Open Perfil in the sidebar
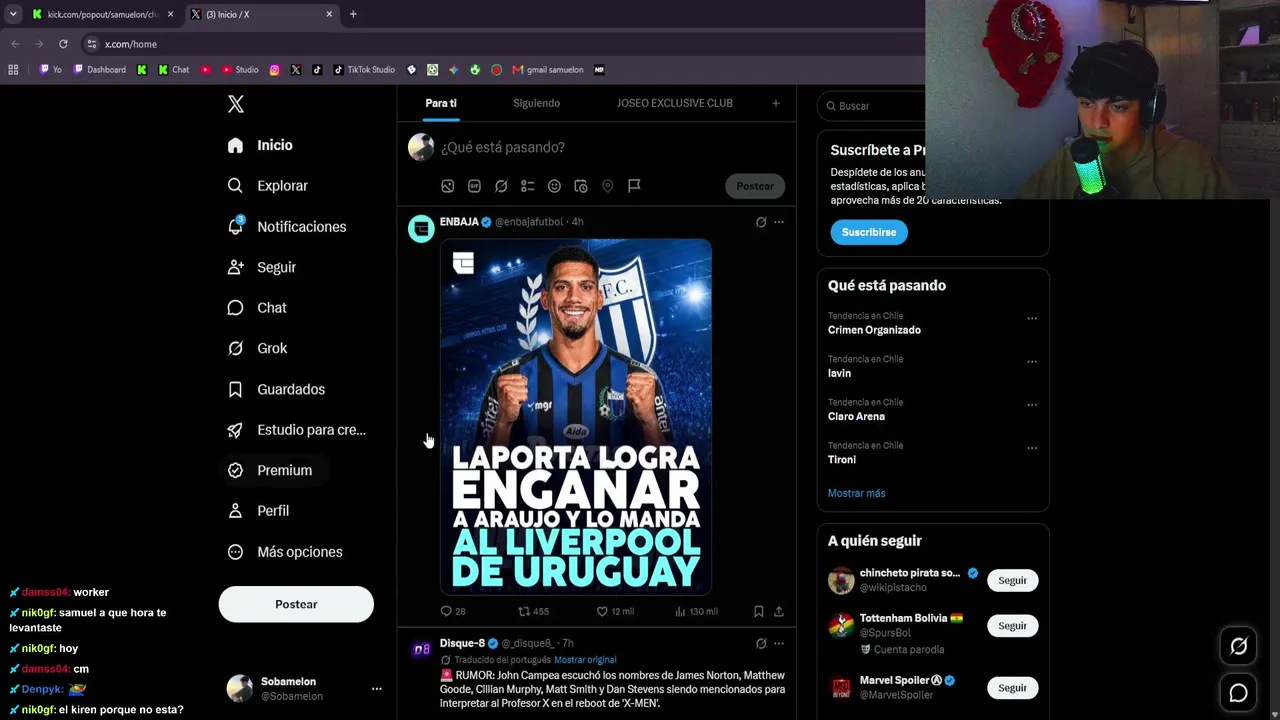Screen dimensions: 1280x720 pos(258,511)
